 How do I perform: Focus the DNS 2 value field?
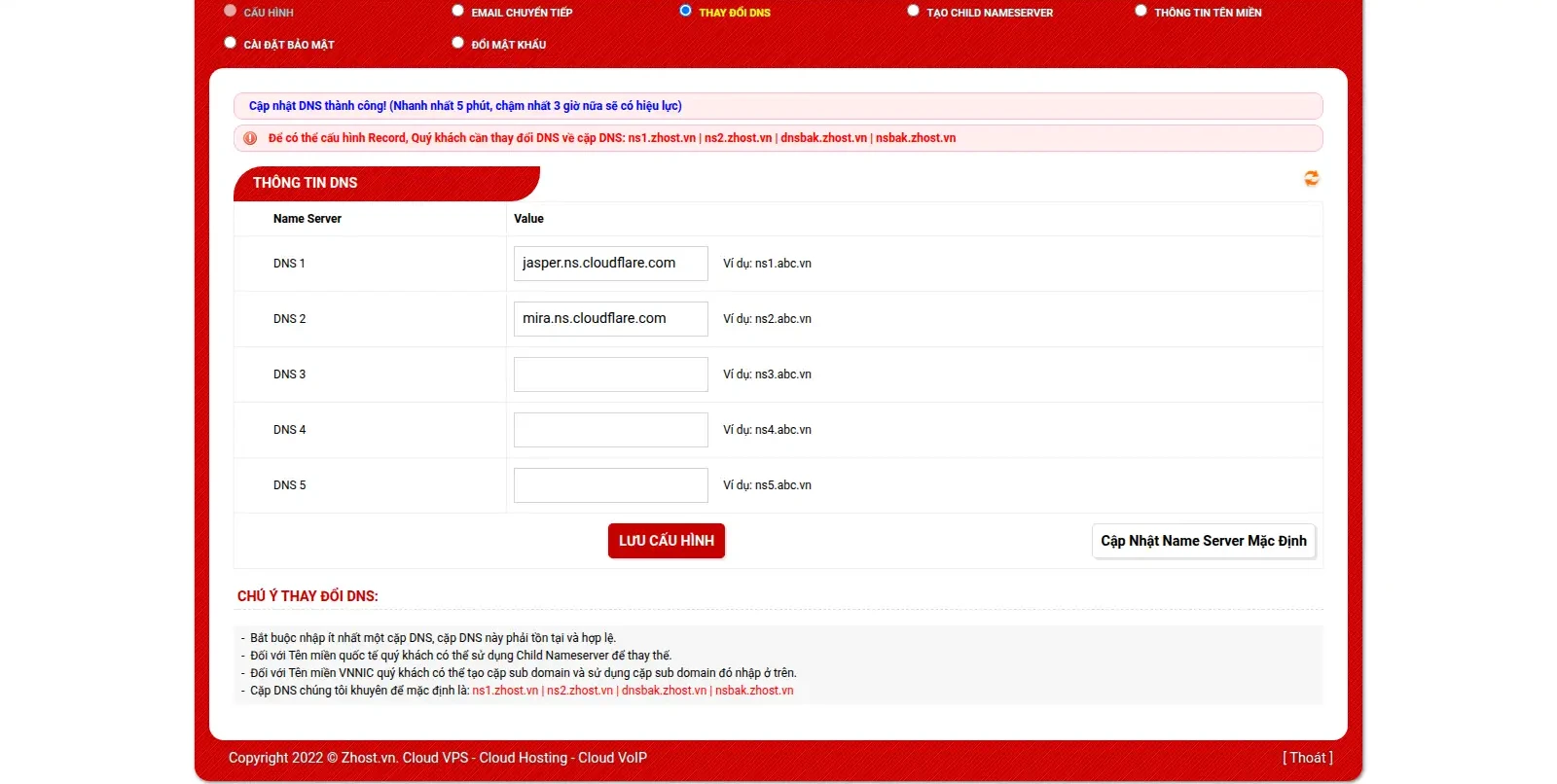coord(610,319)
